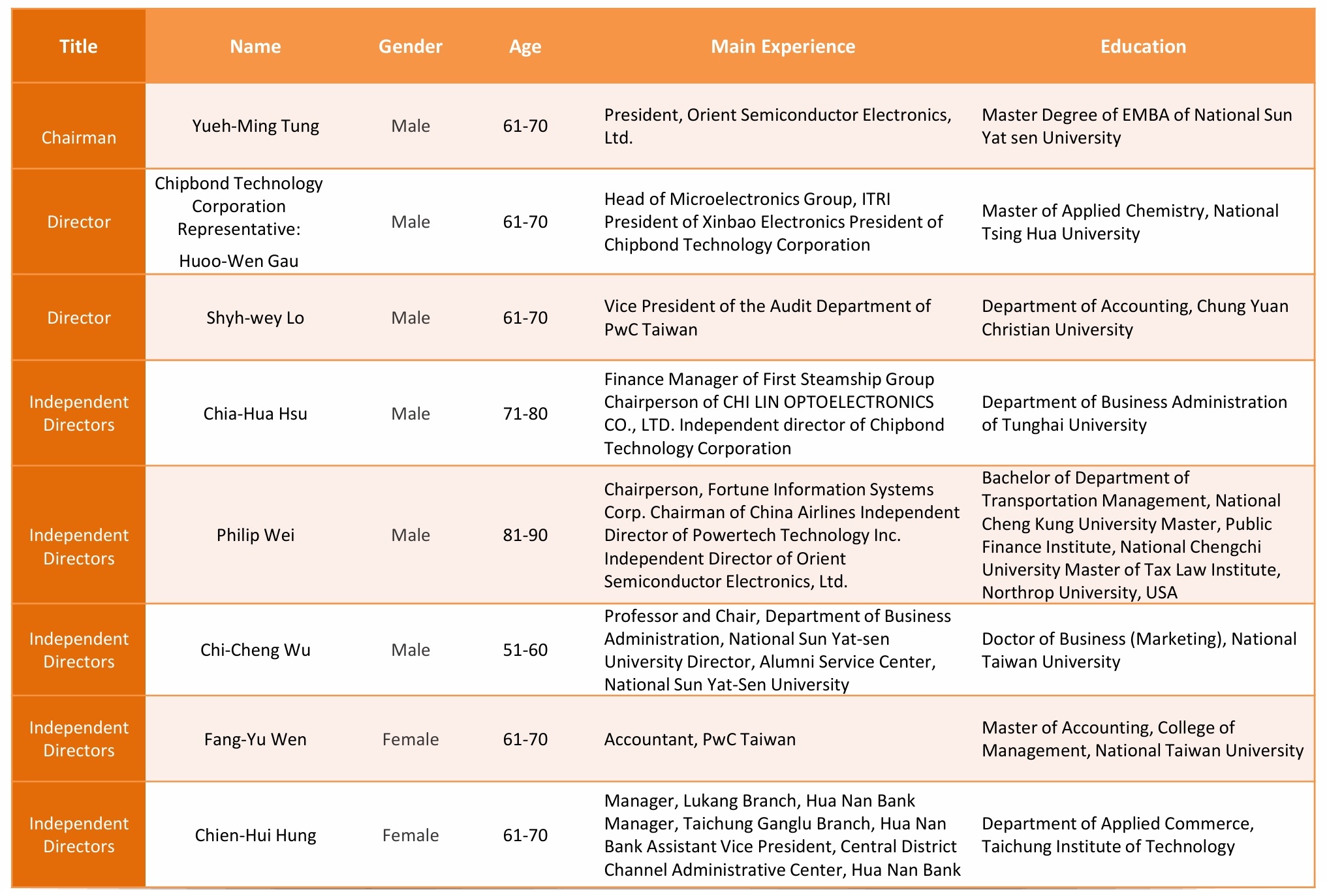Click the name "Yueh-Ming Tung"
The width and height of the screenshot is (1327, 896).
[255, 126]
